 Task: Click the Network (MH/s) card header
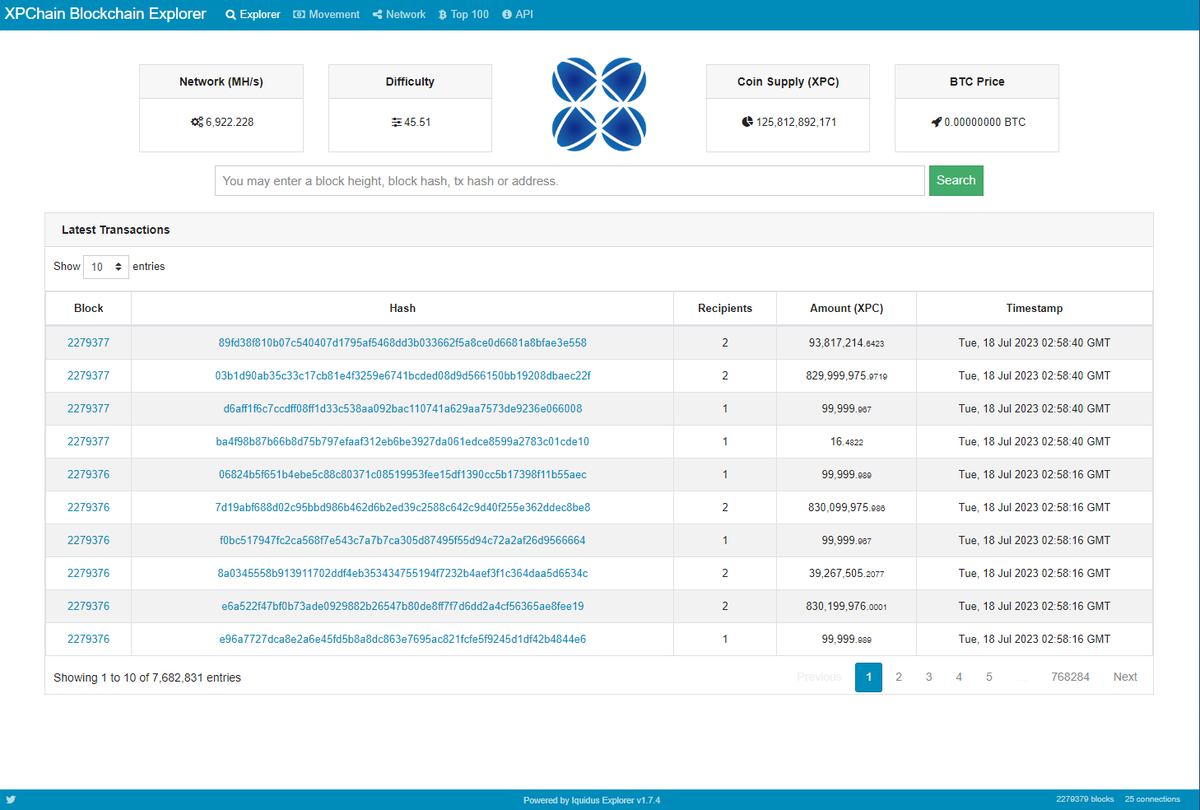(221, 82)
